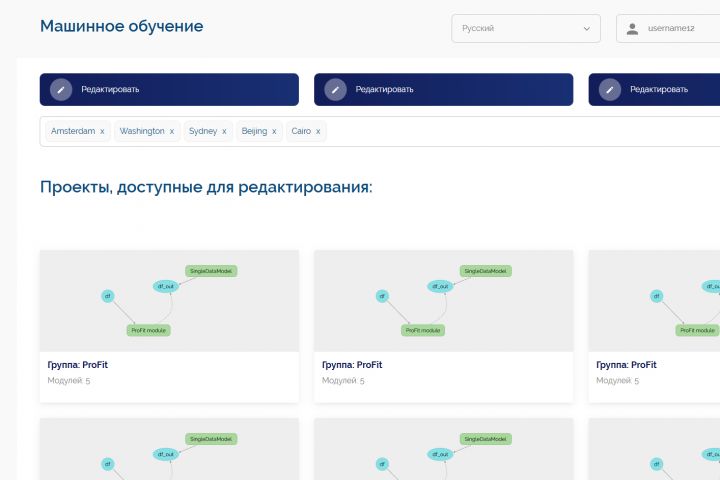Click Модулей: 5 in third top-row card

[618, 381]
